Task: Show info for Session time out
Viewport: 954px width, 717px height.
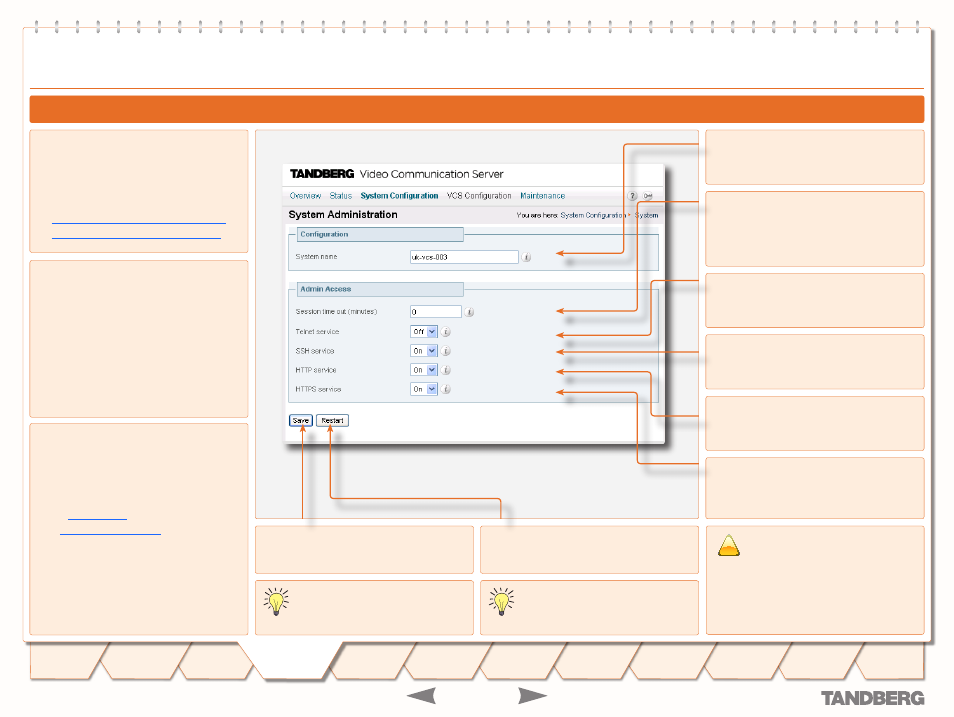Action: (469, 312)
